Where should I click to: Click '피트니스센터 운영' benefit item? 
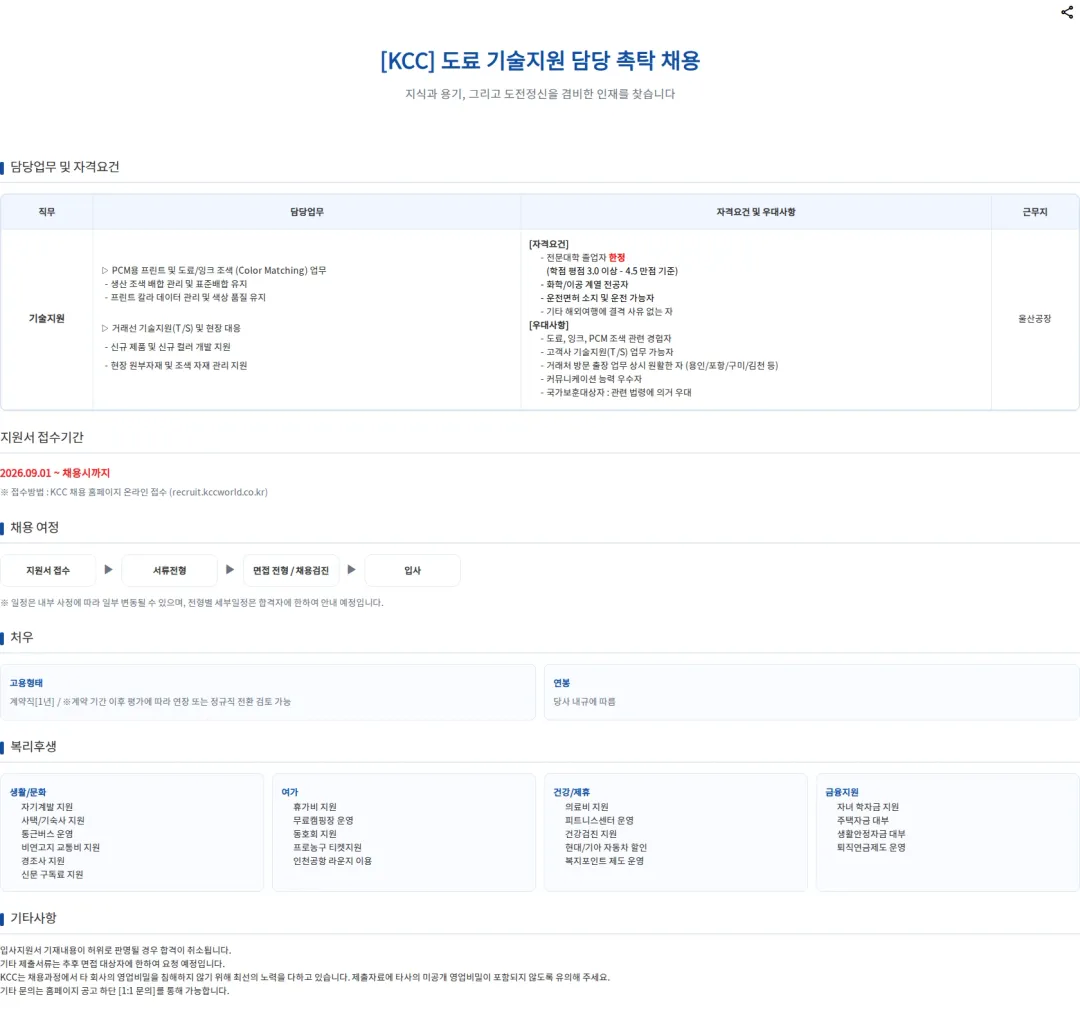click(x=599, y=820)
